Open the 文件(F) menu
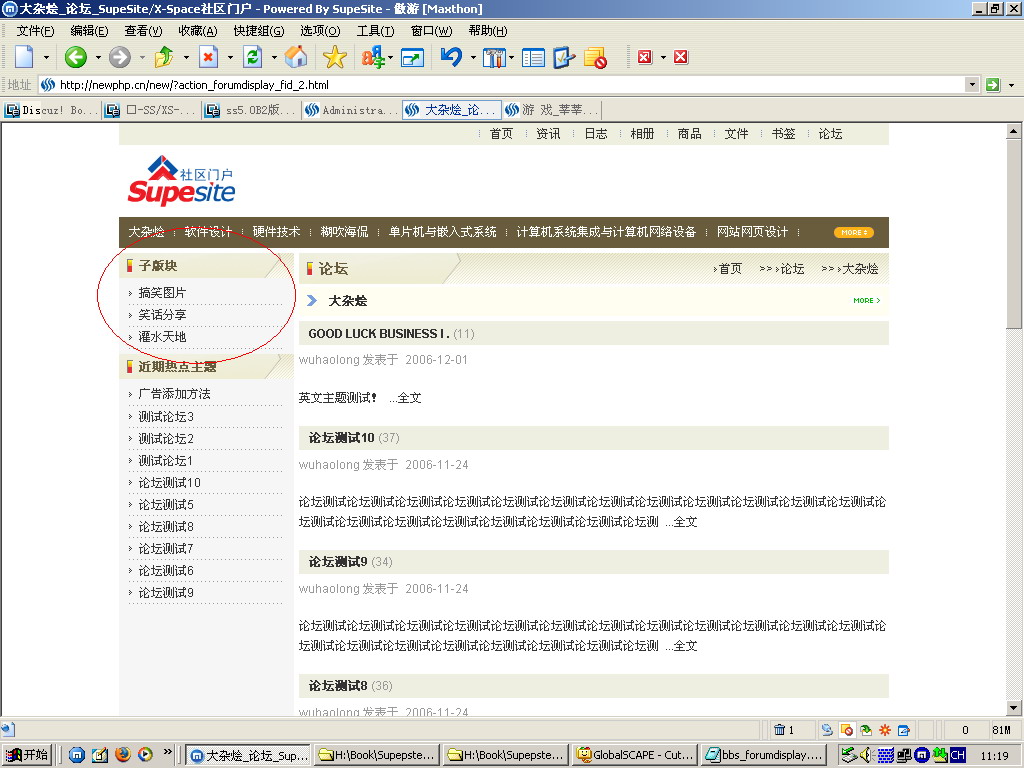 pyautogui.click(x=35, y=31)
